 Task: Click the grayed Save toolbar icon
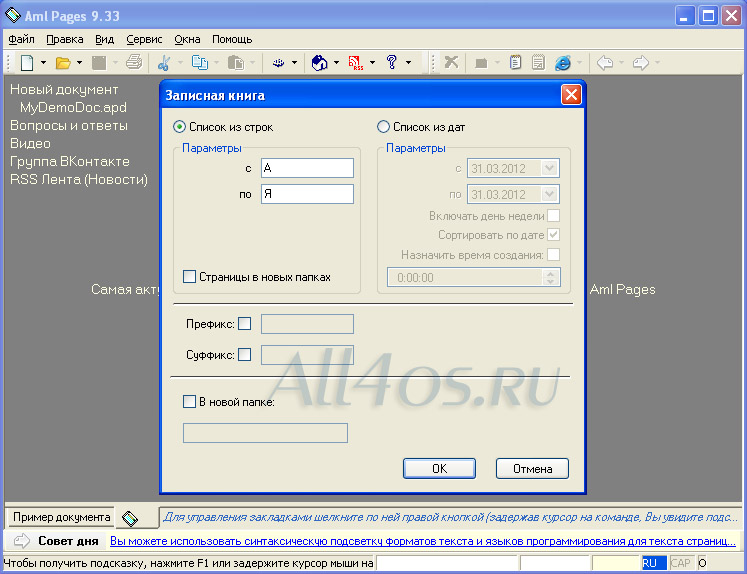99,63
